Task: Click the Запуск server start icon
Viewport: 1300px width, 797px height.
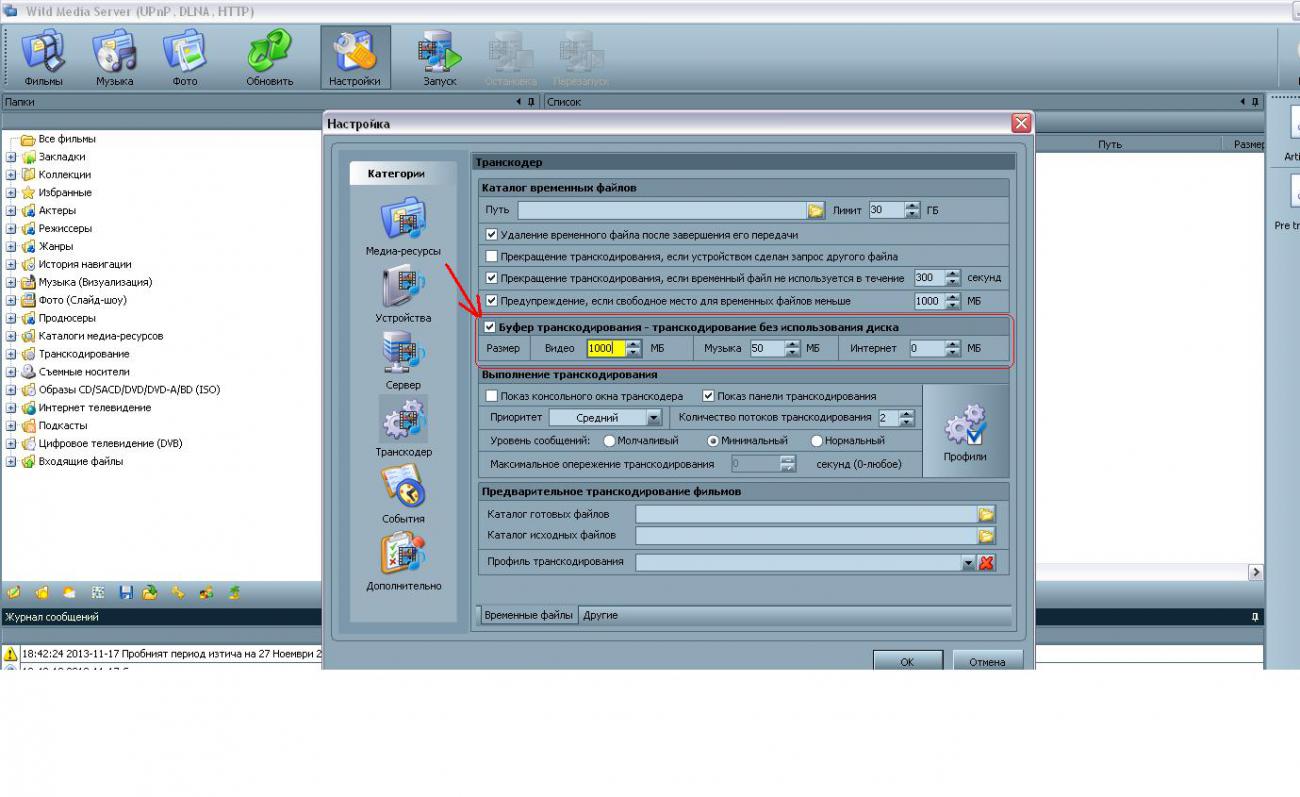Action: click(439, 58)
